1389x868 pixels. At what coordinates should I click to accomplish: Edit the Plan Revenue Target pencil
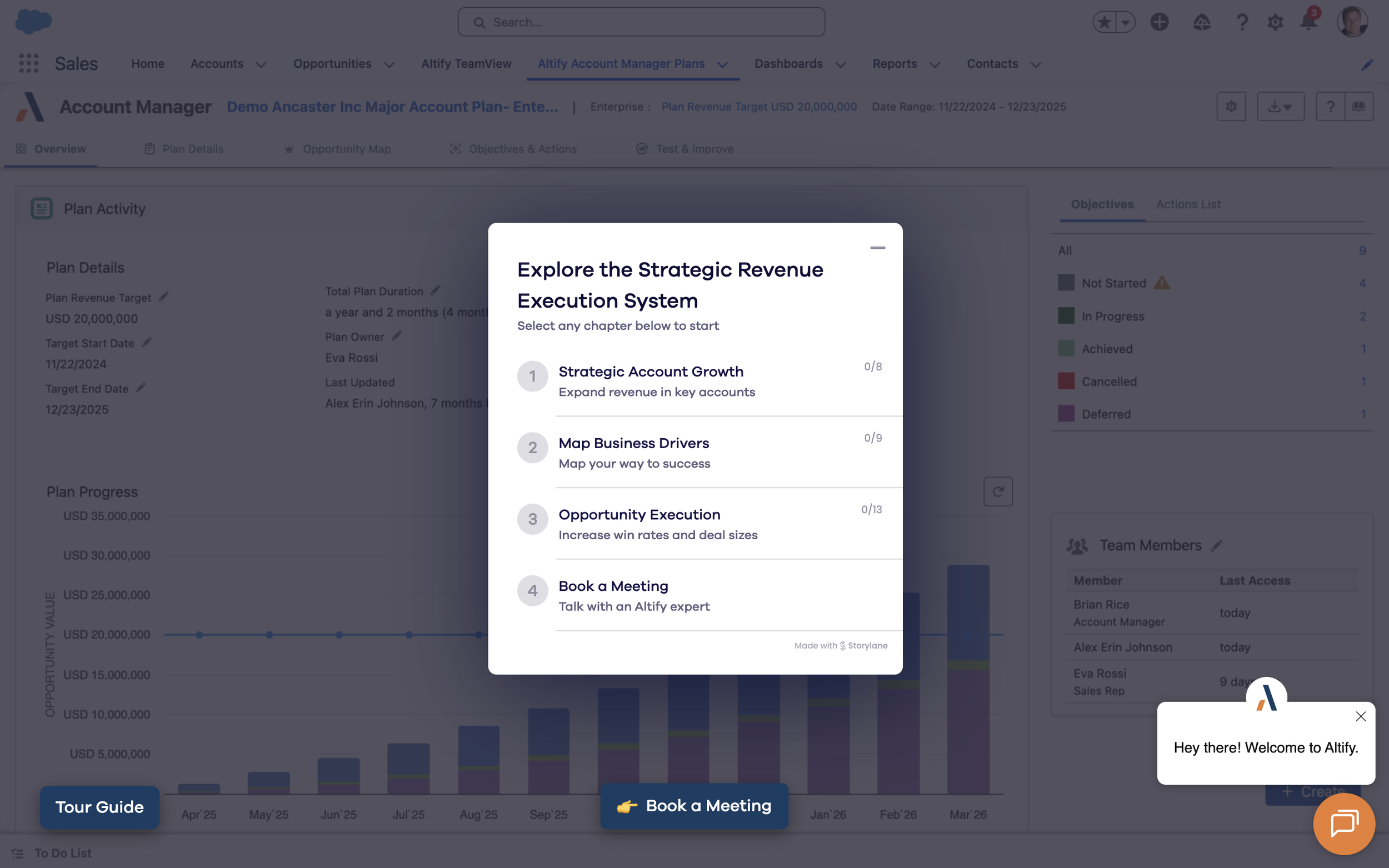click(x=164, y=296)
